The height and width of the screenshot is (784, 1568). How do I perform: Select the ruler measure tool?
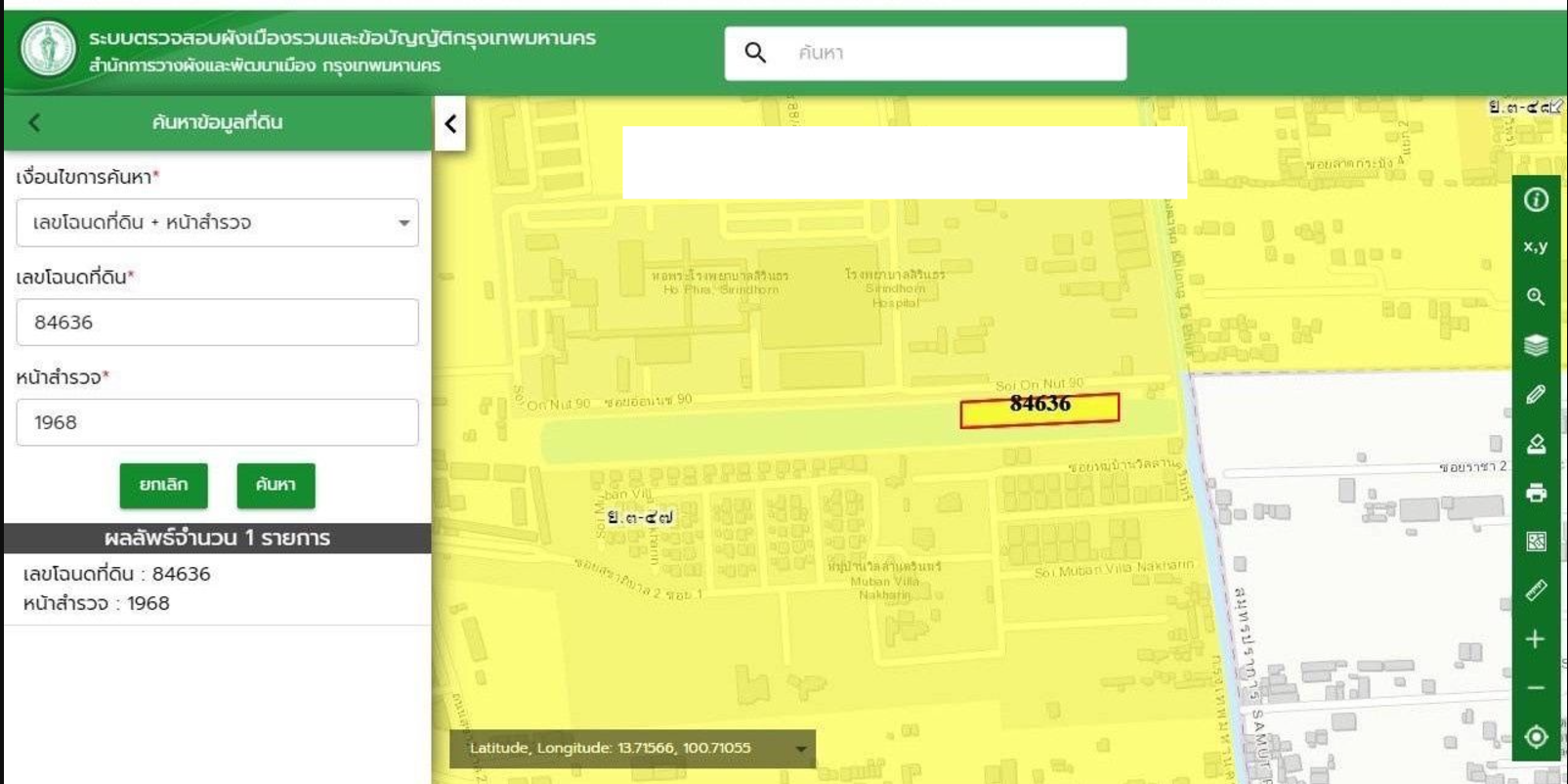(1536, 590)
